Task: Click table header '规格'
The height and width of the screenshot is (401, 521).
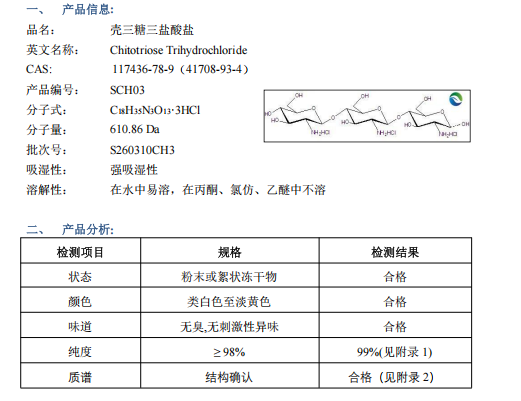Action: coord(229,252)
